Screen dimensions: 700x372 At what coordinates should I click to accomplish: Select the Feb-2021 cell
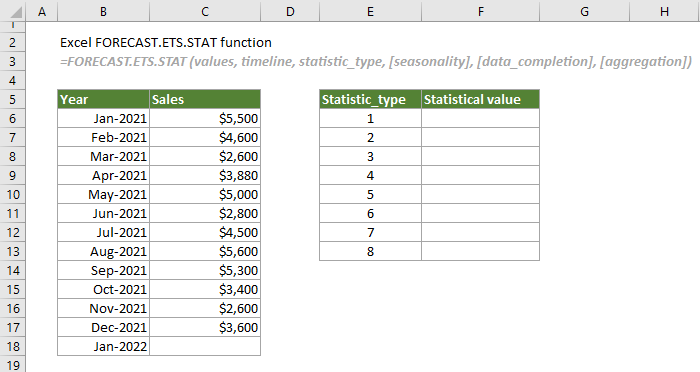coord(104,137)
